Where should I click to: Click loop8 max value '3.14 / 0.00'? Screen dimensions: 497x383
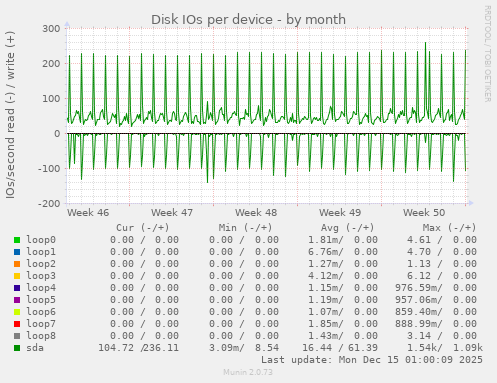coord(442,336)
